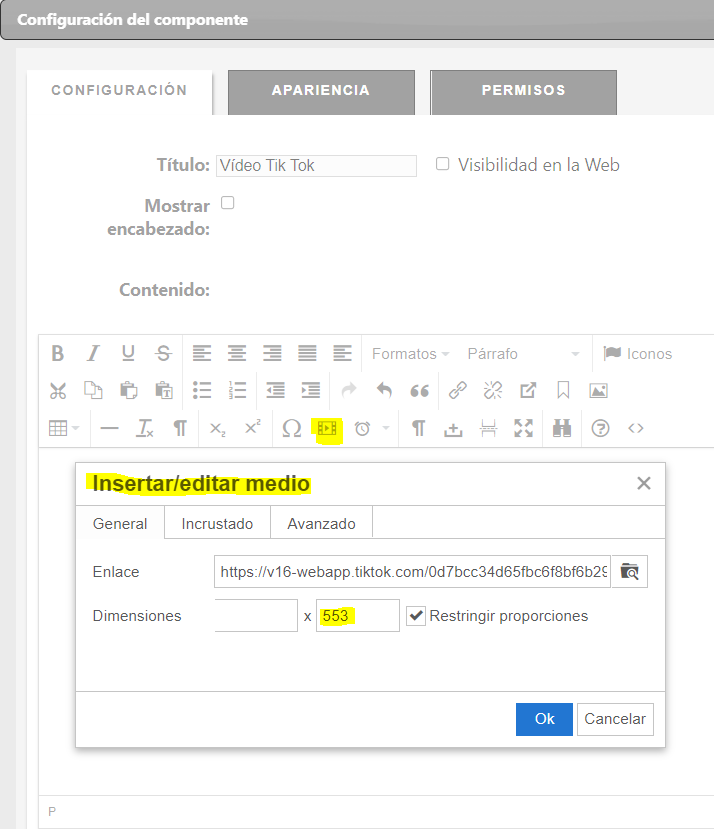714x829 pixels.
Task: Toggle underline formatting
Action: point(128,353)
